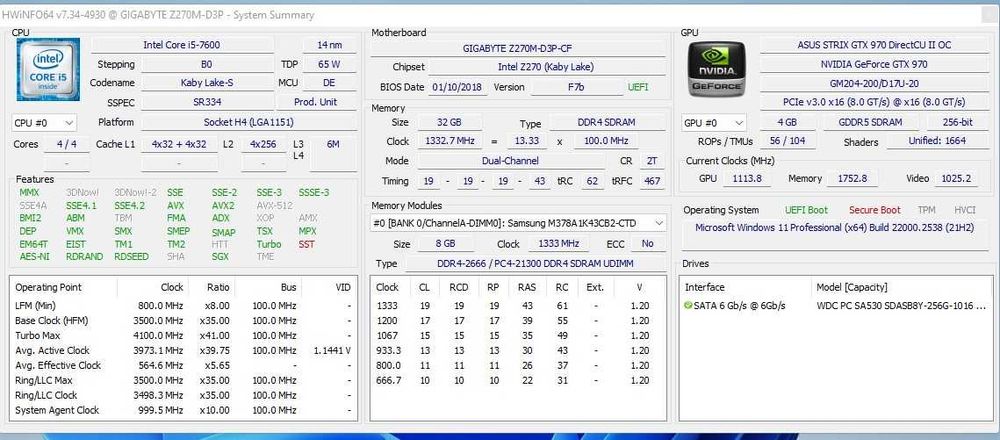Click the grayed AVX-512 feature label
Image resolution: width=1000 pixels, height=440 pixels.
pos(274,206)
